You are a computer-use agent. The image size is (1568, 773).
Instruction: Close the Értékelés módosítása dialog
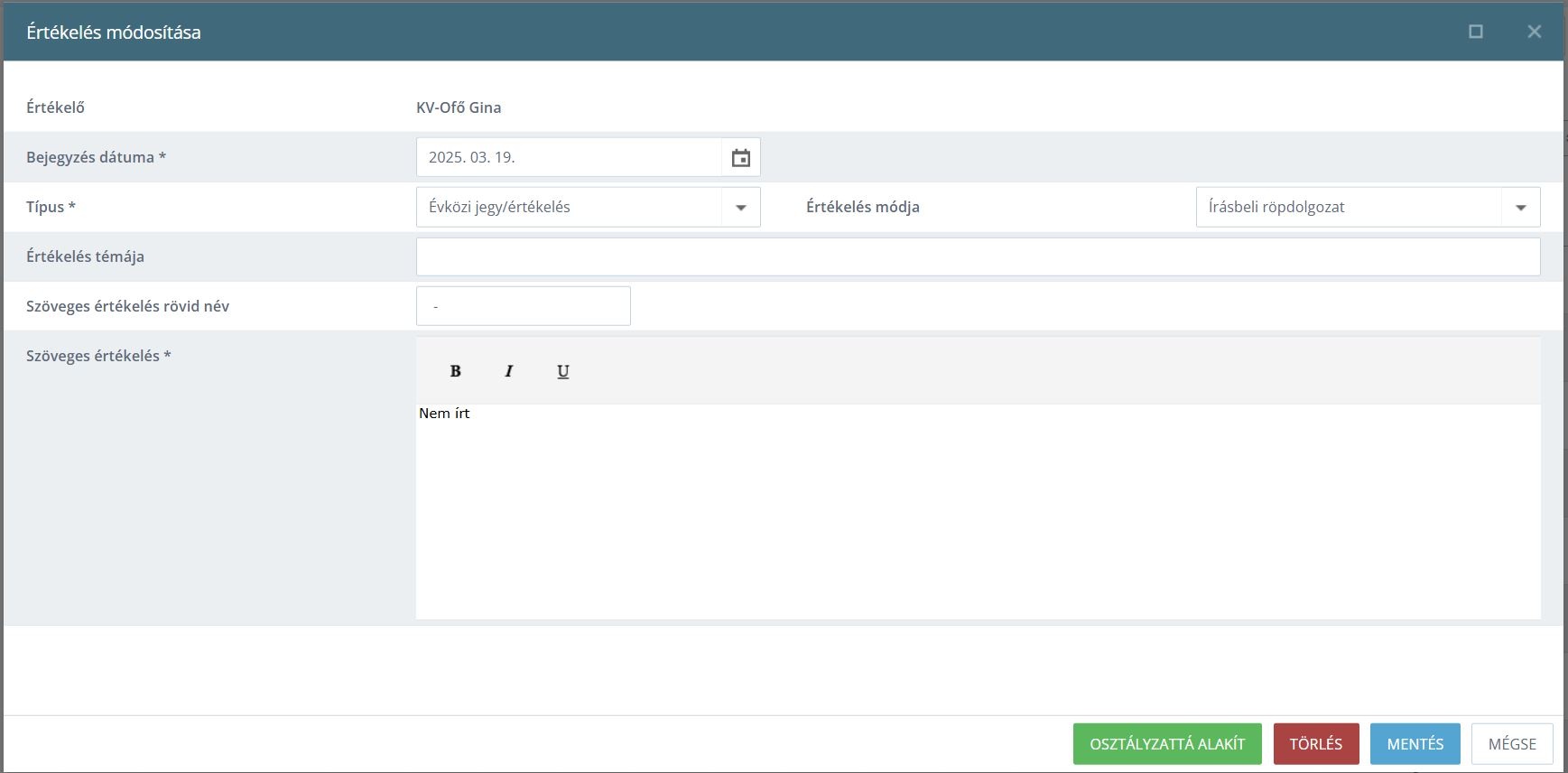pyautogui.click(x=1535, y=32)
